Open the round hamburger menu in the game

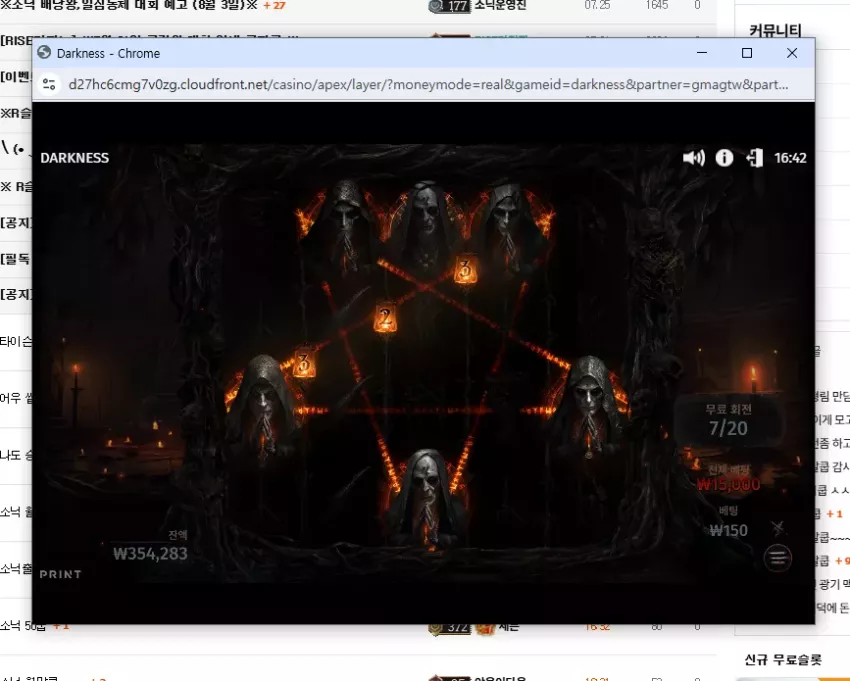pyautogui.click(x=777, y=557)
